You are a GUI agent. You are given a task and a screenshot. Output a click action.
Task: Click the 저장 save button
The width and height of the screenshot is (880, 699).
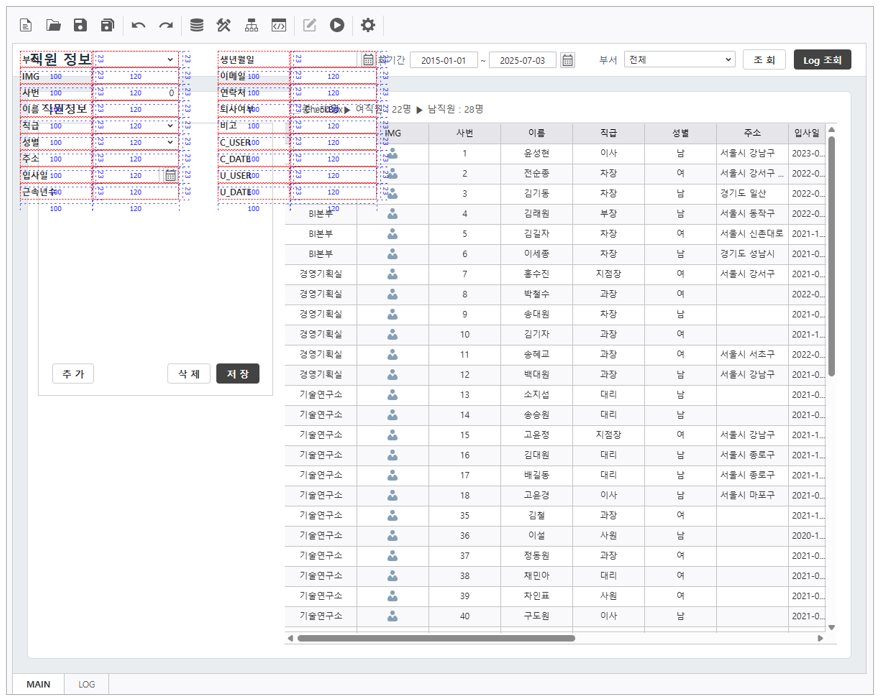coord(238,373)
